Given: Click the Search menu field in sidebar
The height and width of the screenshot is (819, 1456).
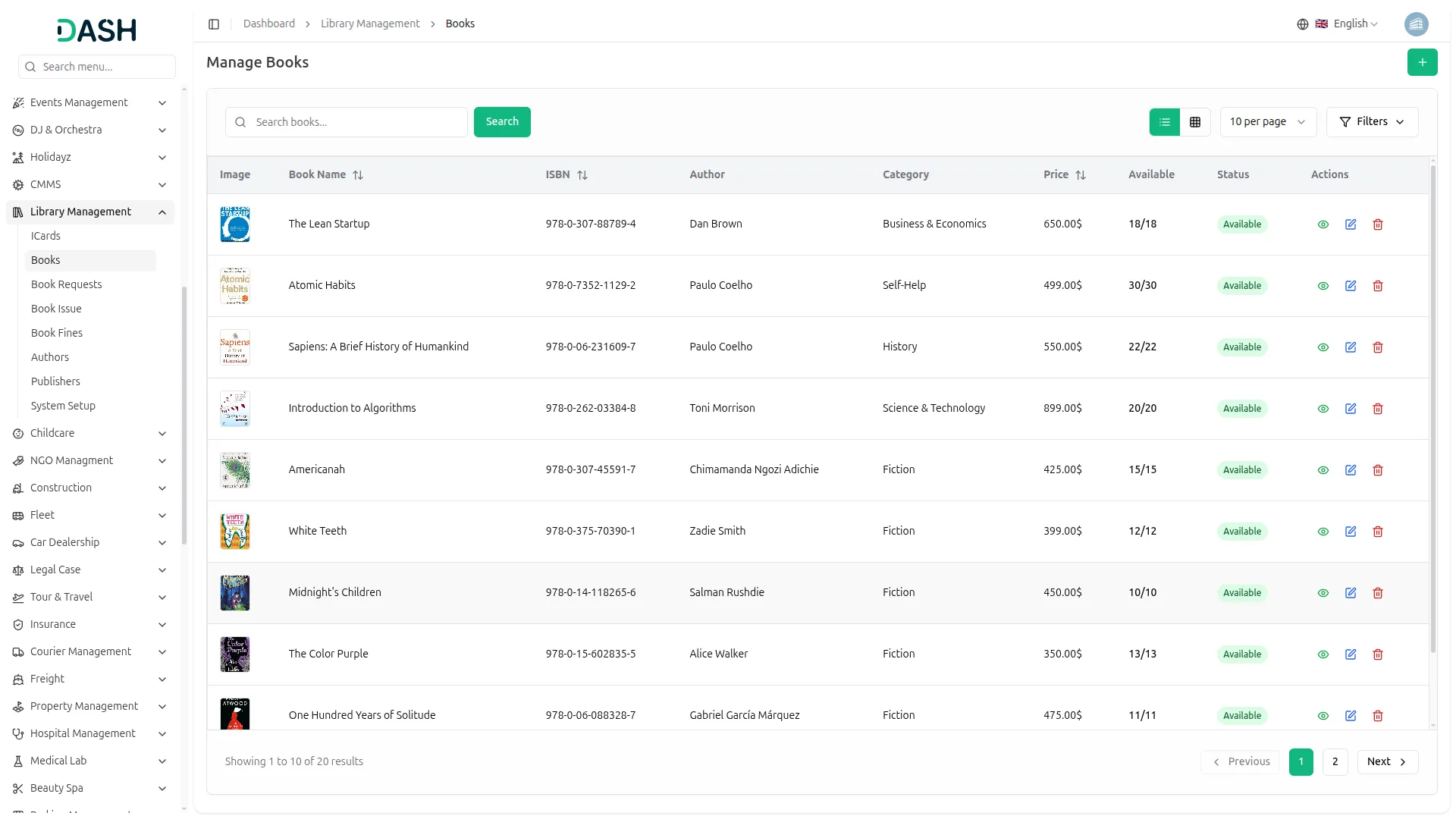Looking at the screenshot, I should tap(97, 67).
